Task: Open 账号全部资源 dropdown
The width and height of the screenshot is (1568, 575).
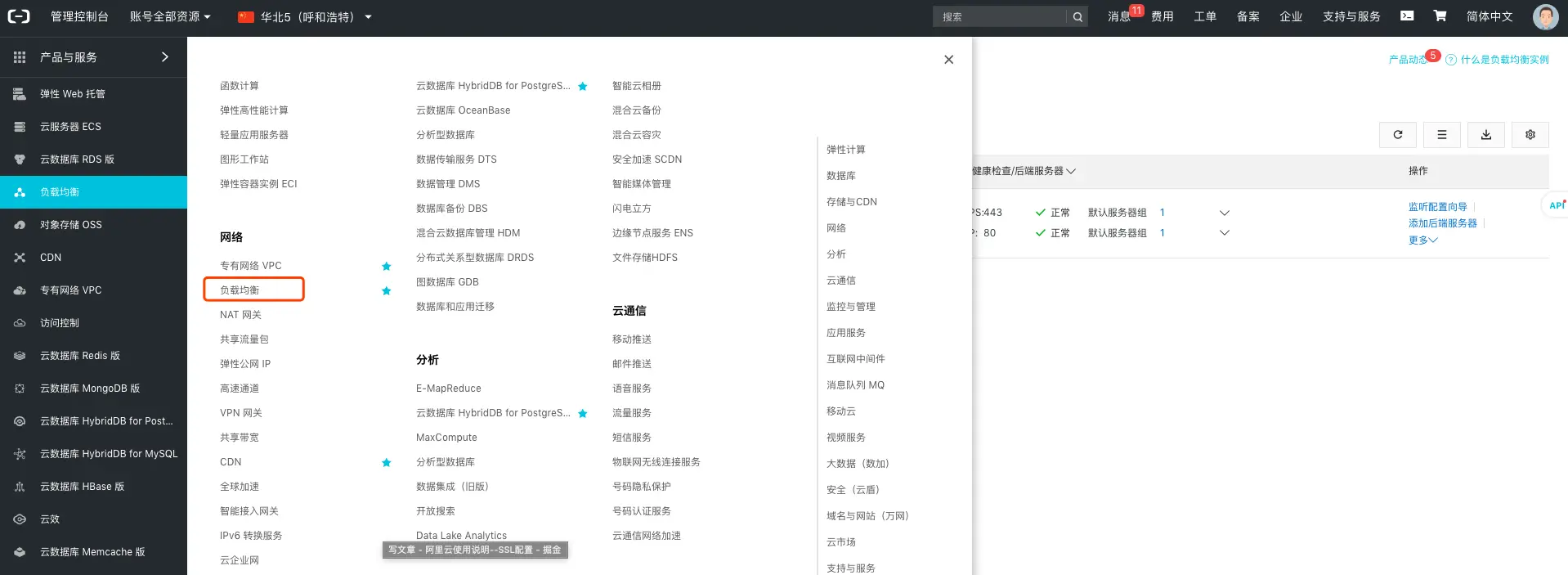Action: (x=170, y=16)
